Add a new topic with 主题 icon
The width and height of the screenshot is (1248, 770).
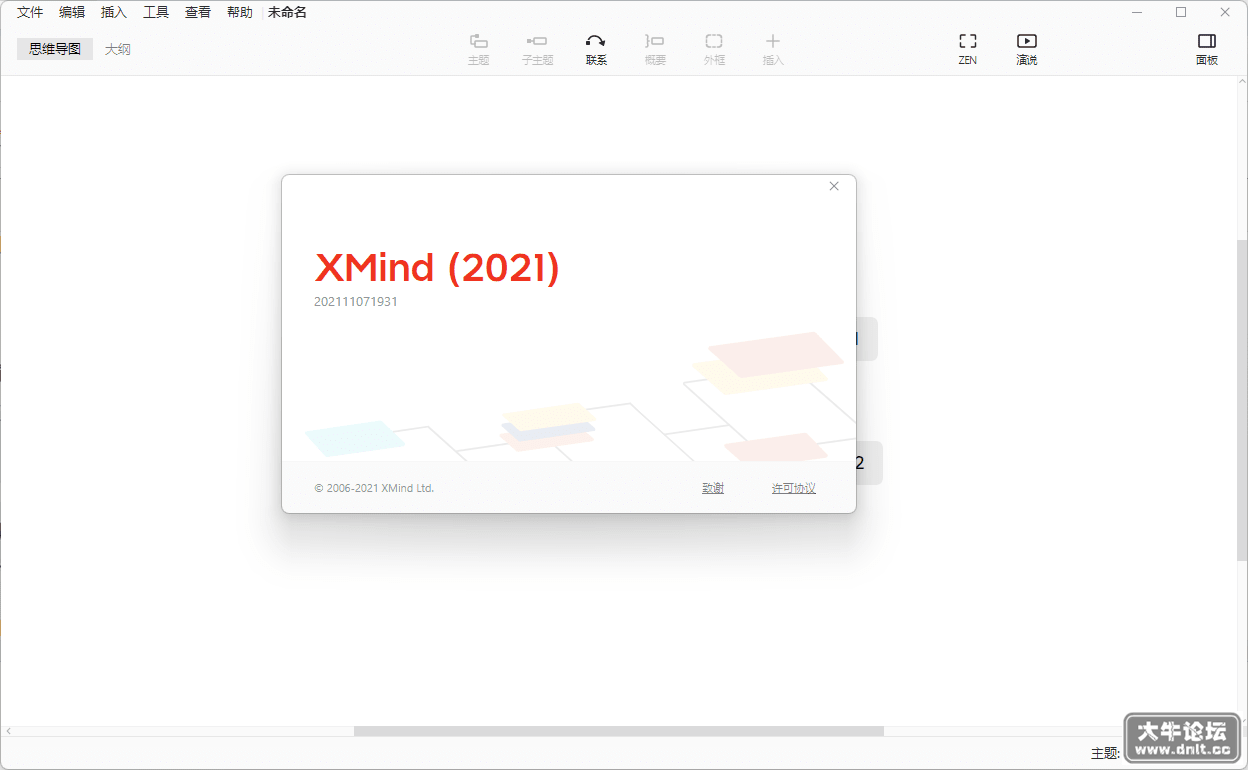click(x=479, y=49)
